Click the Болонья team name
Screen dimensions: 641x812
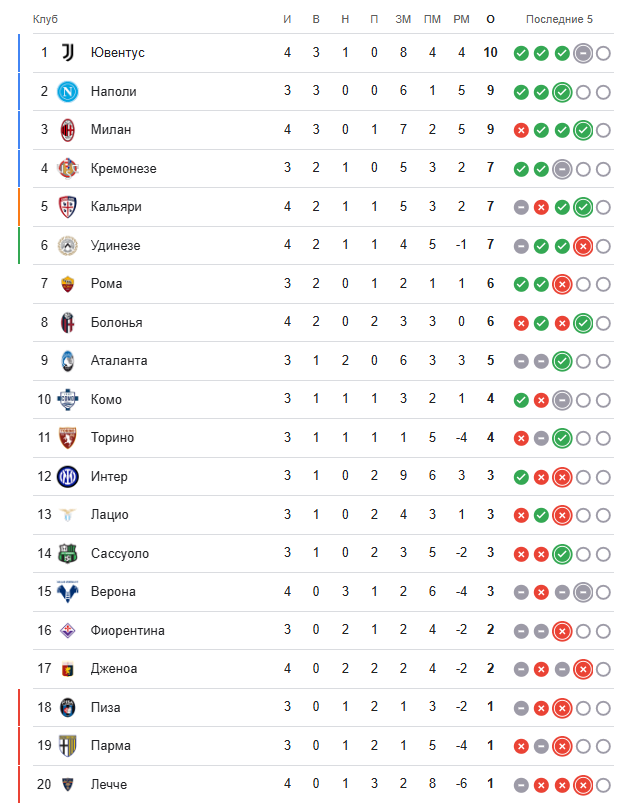tap(116, 322)
